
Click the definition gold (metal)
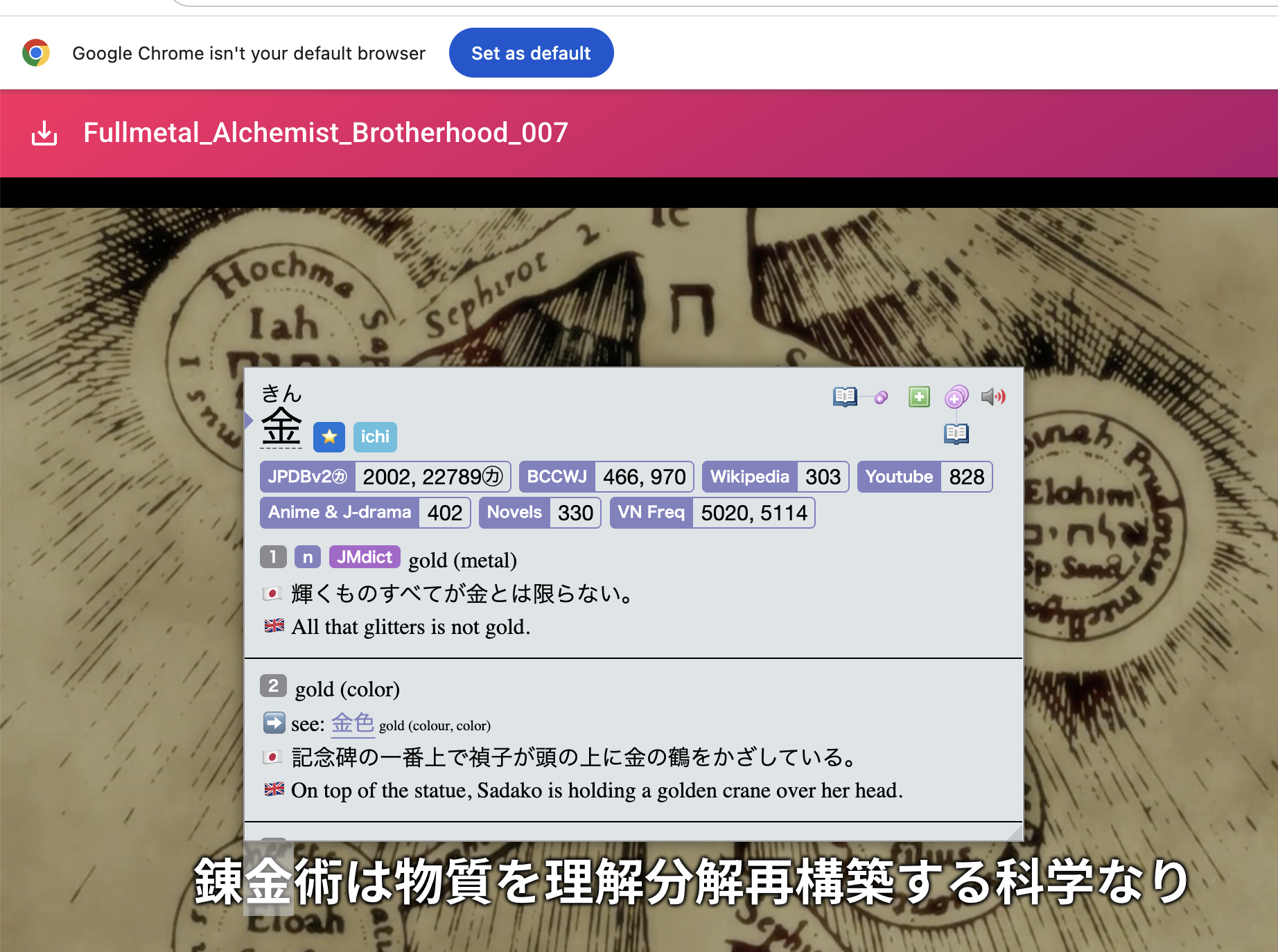(x=462, y=560)
